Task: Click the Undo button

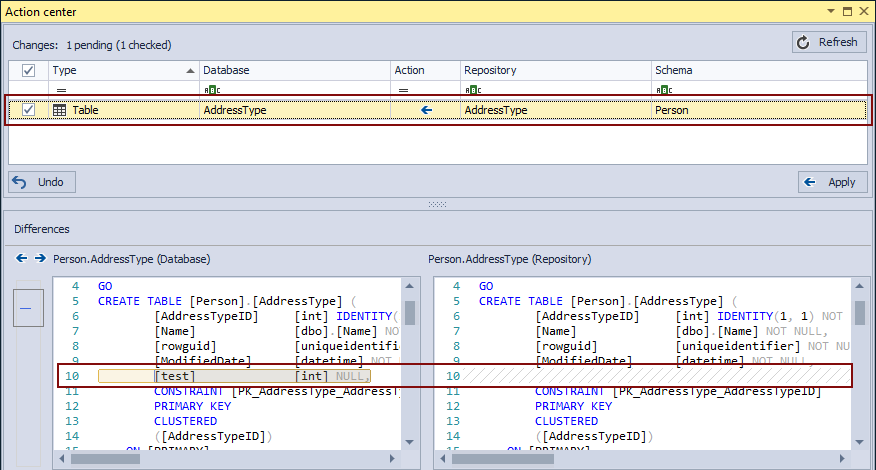Action: click(42, 182)
